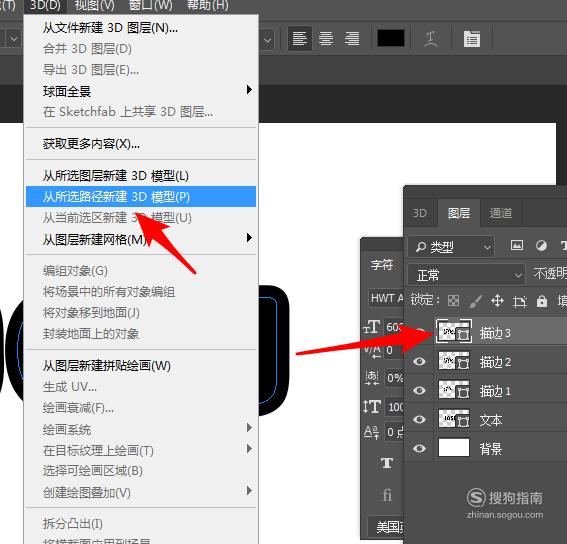Click lock position move icon
The width and height of the screenshot is (567, 544).
point(497,301)
